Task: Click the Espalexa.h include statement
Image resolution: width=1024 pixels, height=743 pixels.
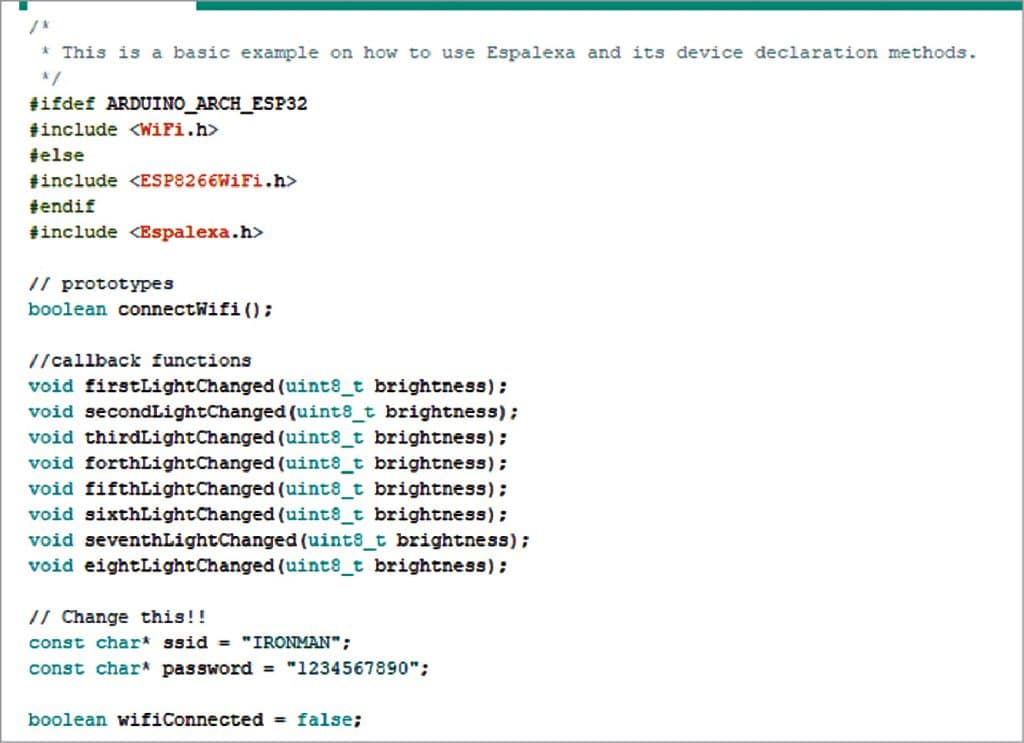Action: click(146, 232)
